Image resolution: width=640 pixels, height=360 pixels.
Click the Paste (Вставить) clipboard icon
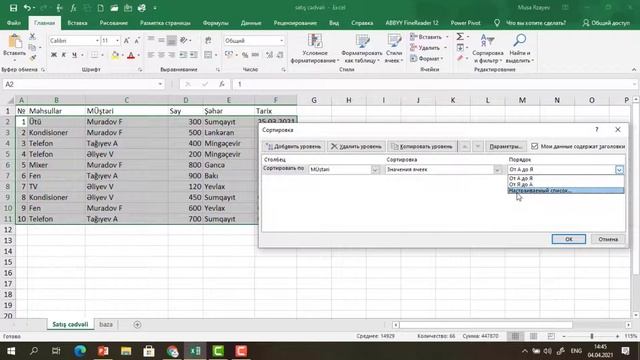click(15, 42)
